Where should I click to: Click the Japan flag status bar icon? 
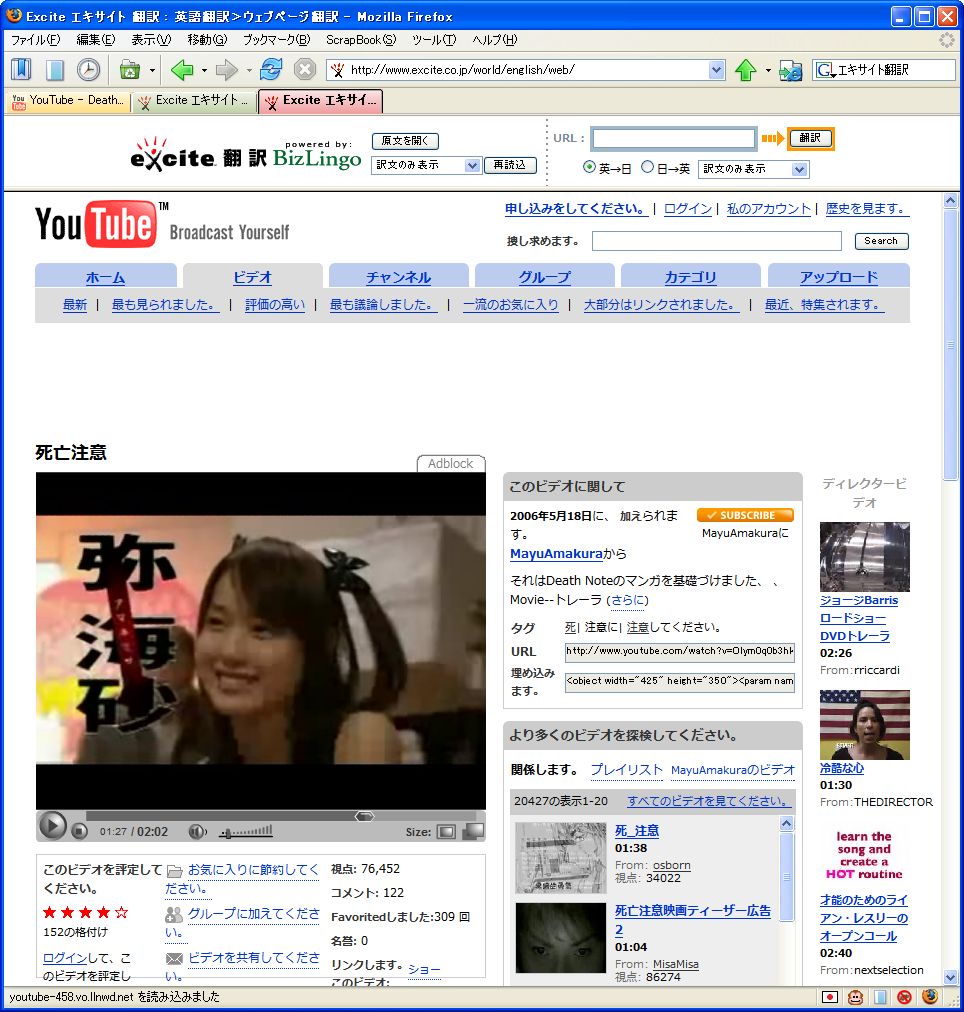pos(830,997)
